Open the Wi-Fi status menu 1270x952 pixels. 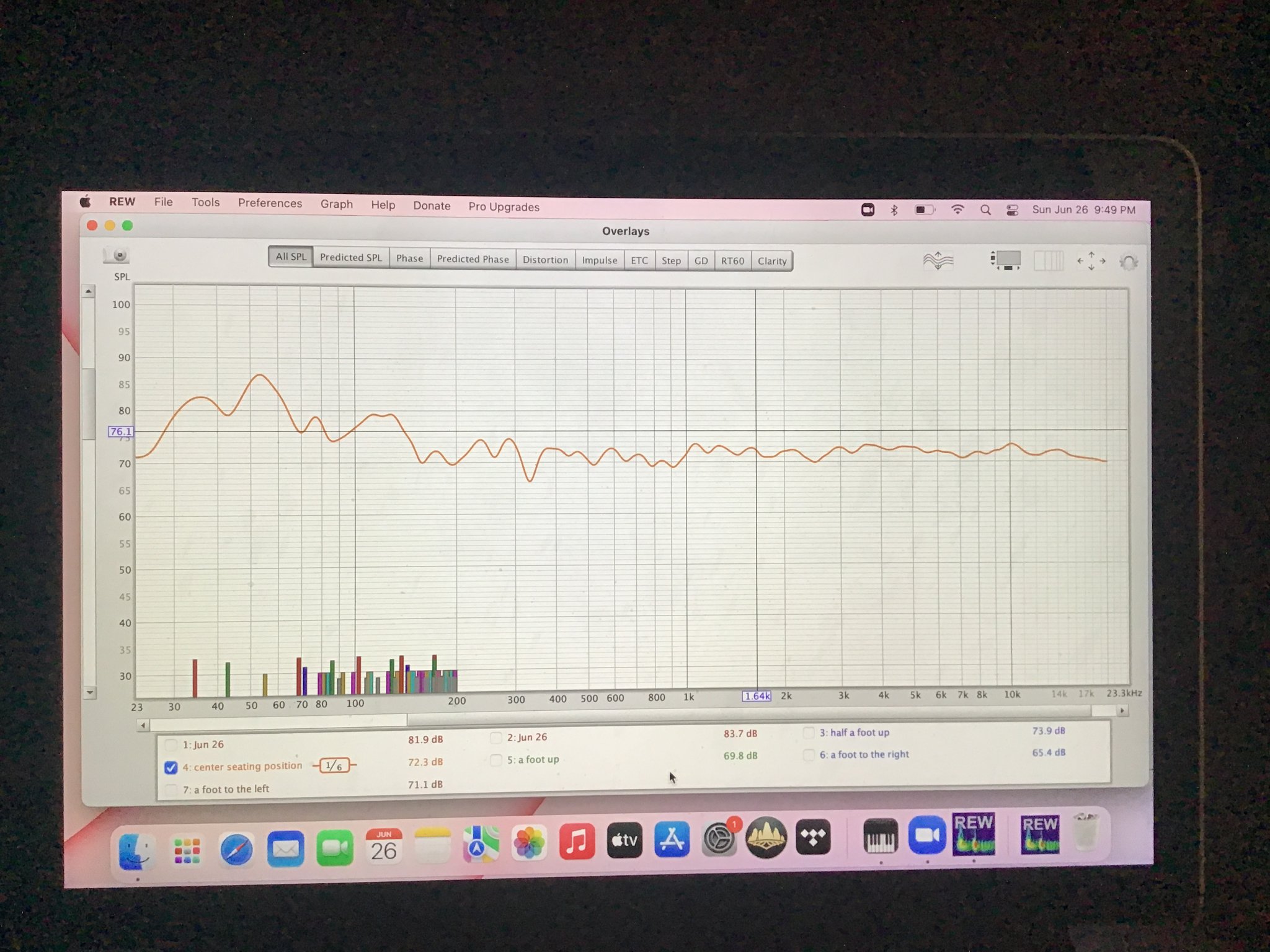click(x=957, y=209)
